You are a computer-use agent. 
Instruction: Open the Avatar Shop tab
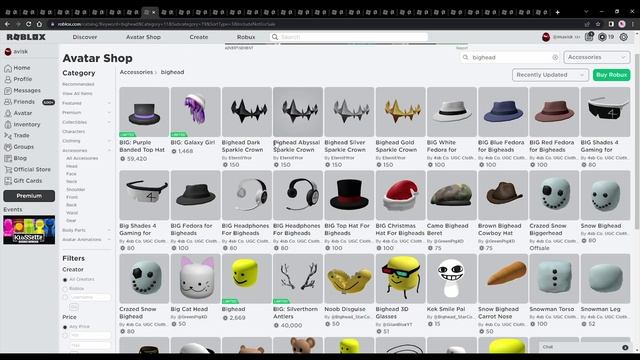[x=143, y=37]
